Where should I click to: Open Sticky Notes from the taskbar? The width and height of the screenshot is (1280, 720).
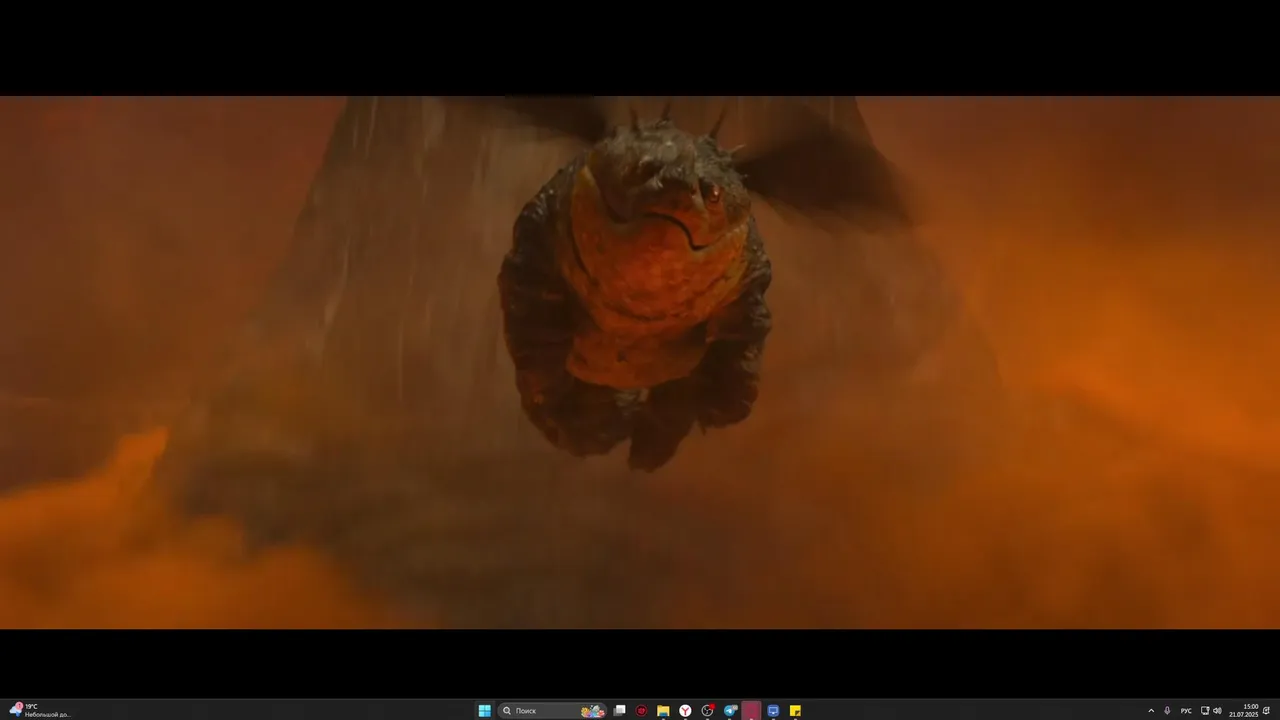(796, 711)
